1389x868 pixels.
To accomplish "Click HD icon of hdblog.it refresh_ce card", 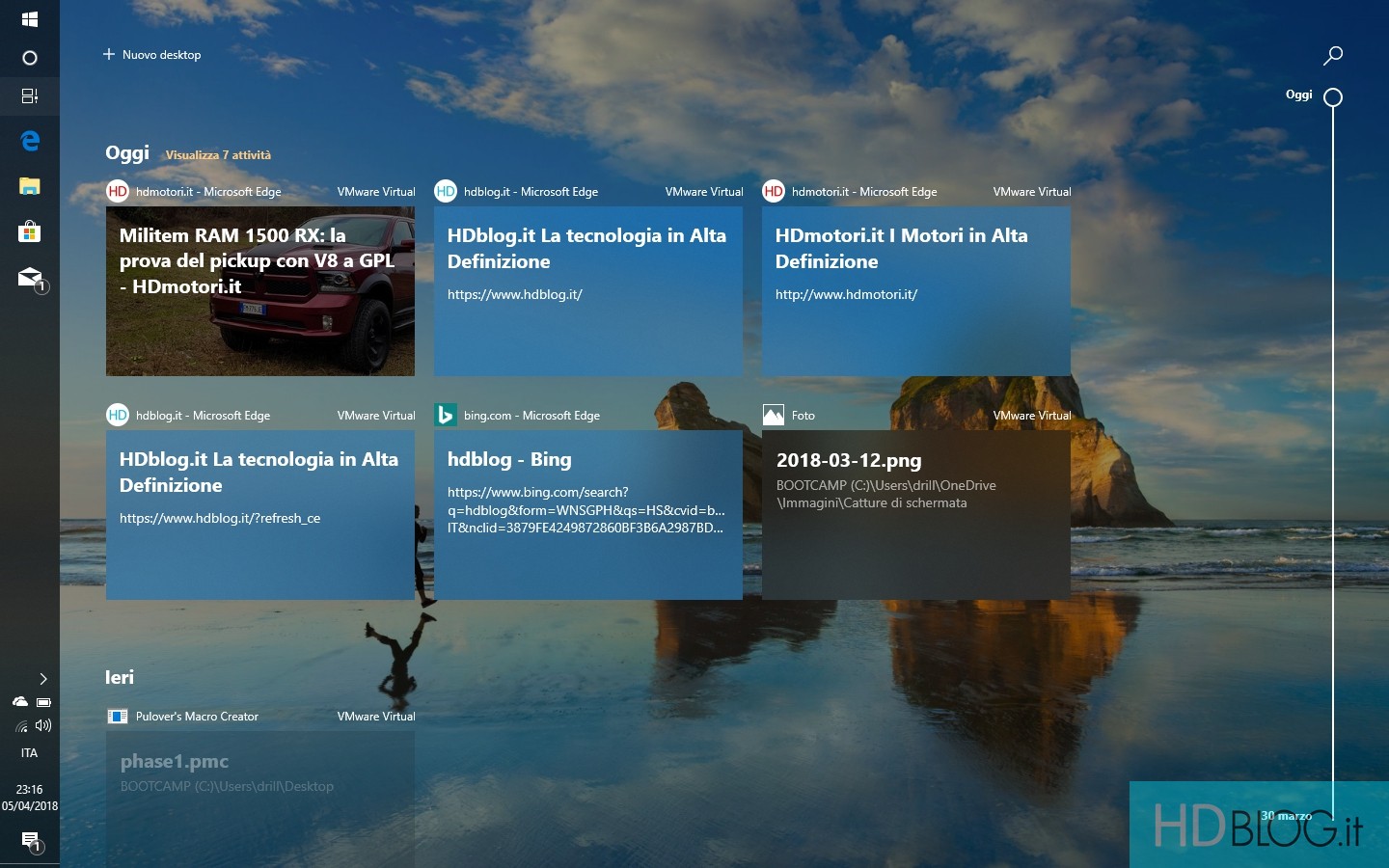I will [x=118, y=415].
